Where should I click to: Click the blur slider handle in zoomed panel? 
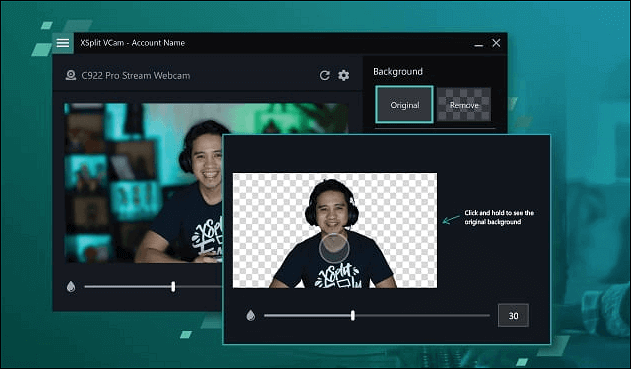pyautogui.click(x=353, y=315)
